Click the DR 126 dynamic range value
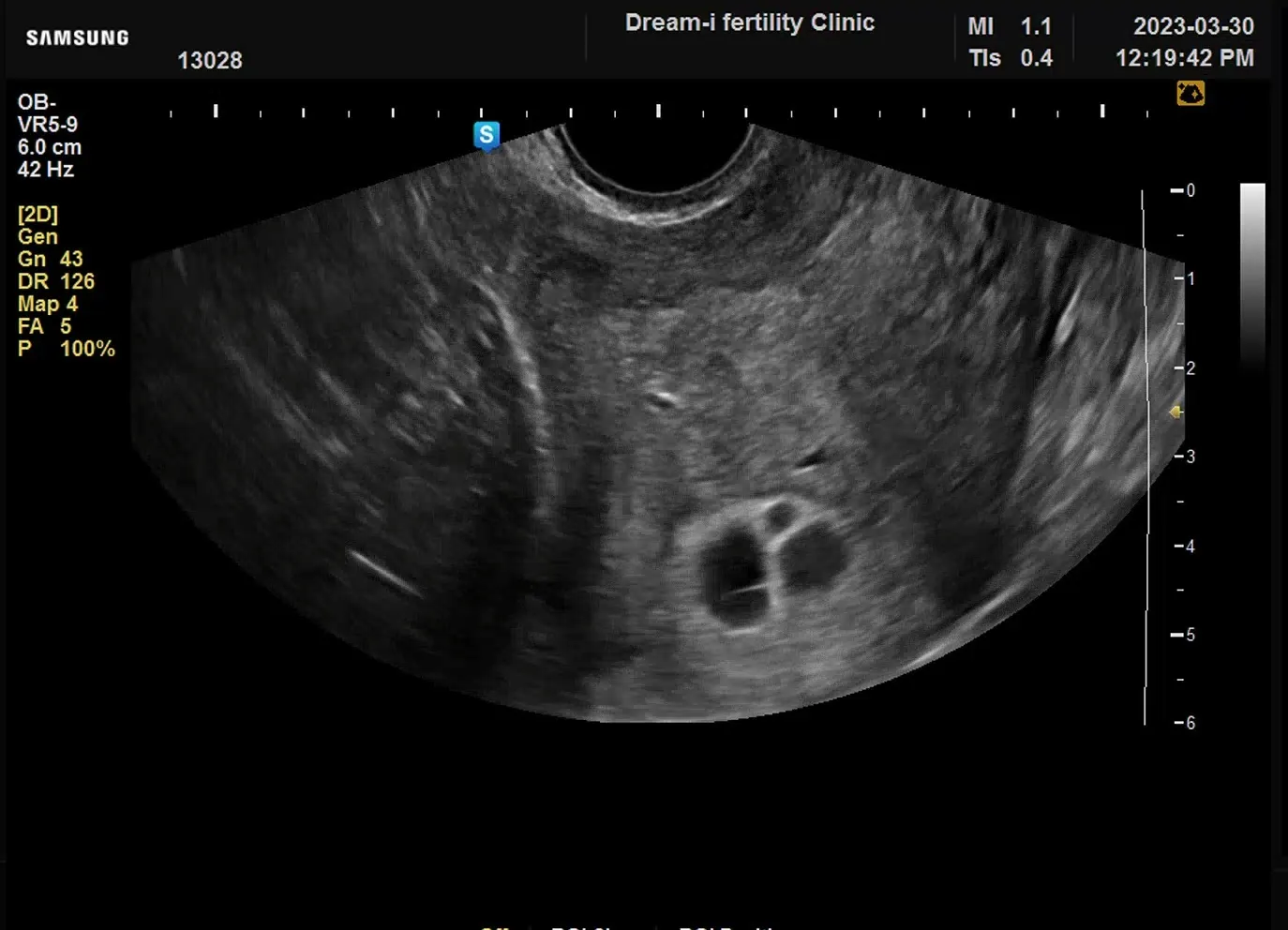Screen dimensions: 1288x930 pyautogui.click(x=56, y=281)
